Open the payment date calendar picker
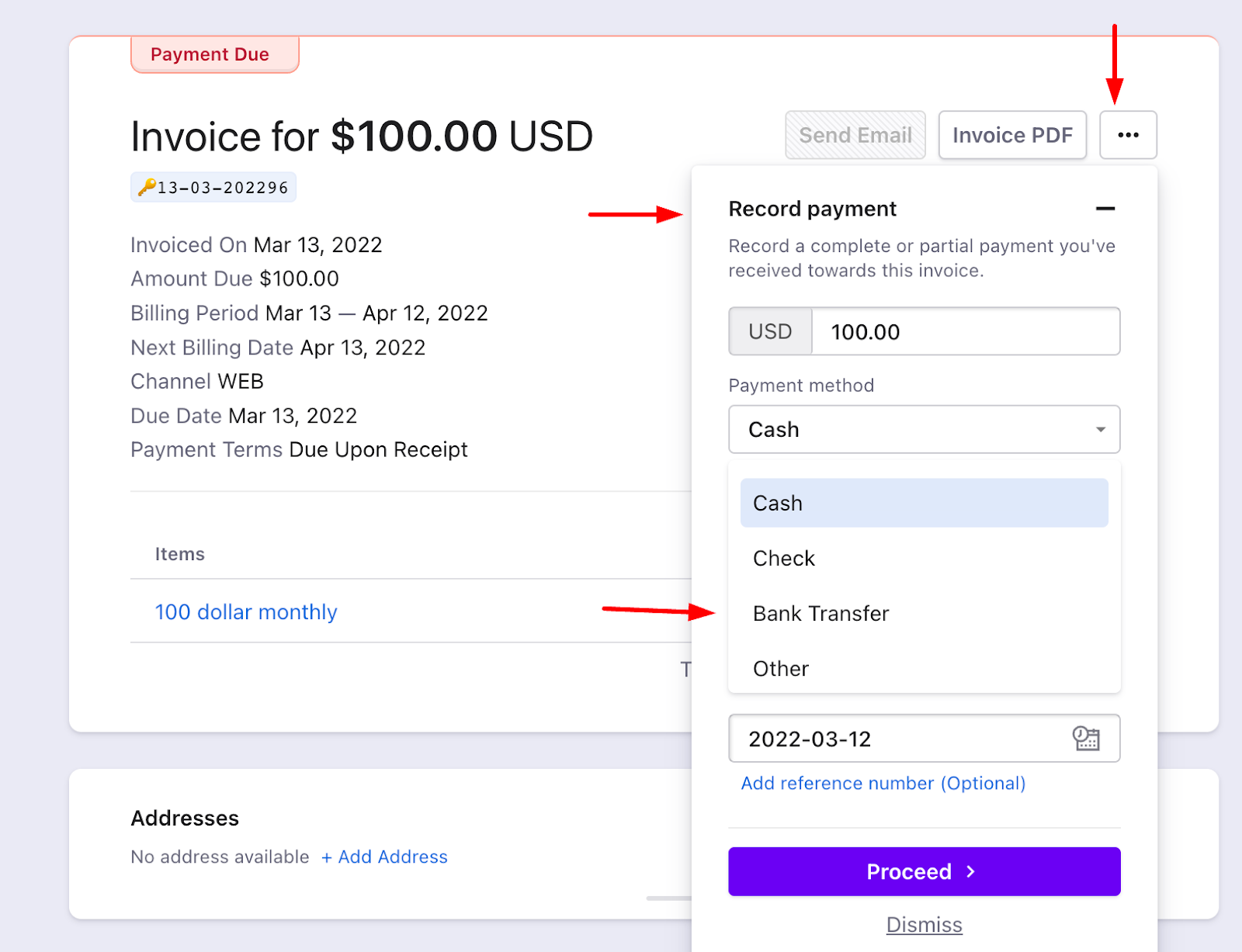Image resolution: width=1242 pixels, height=952 pixels. (1086, 738)
